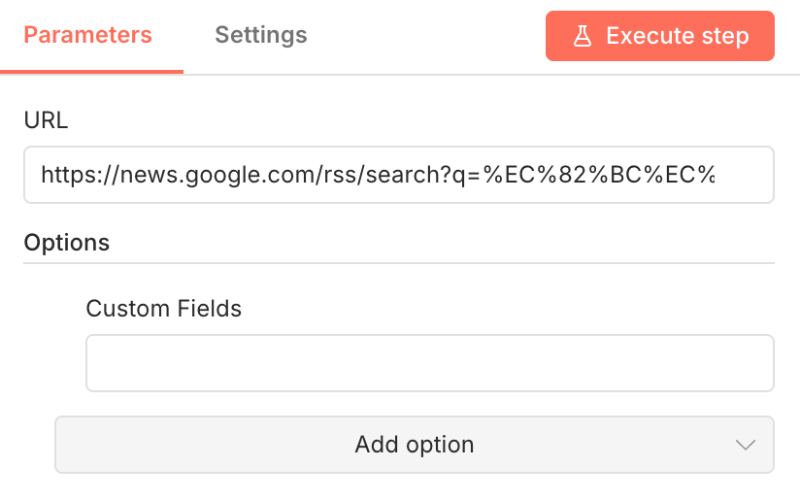Viewport: 800px width, 499px height.
Task: Click the URL field label
Action: tap(45, 121)
